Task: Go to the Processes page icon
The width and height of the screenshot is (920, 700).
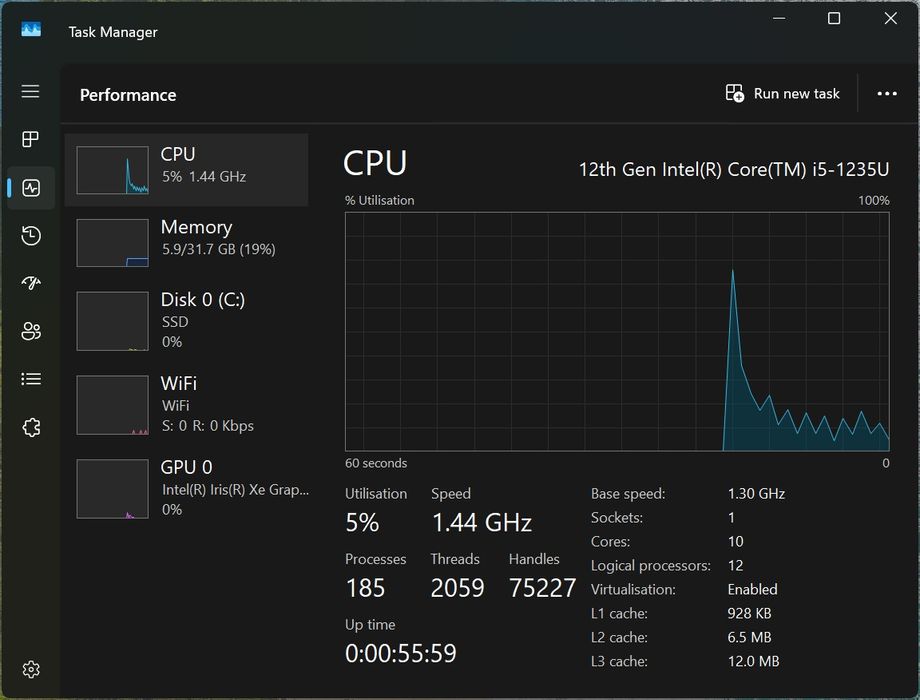Action: pyautogui.click(x=31, y=139)
